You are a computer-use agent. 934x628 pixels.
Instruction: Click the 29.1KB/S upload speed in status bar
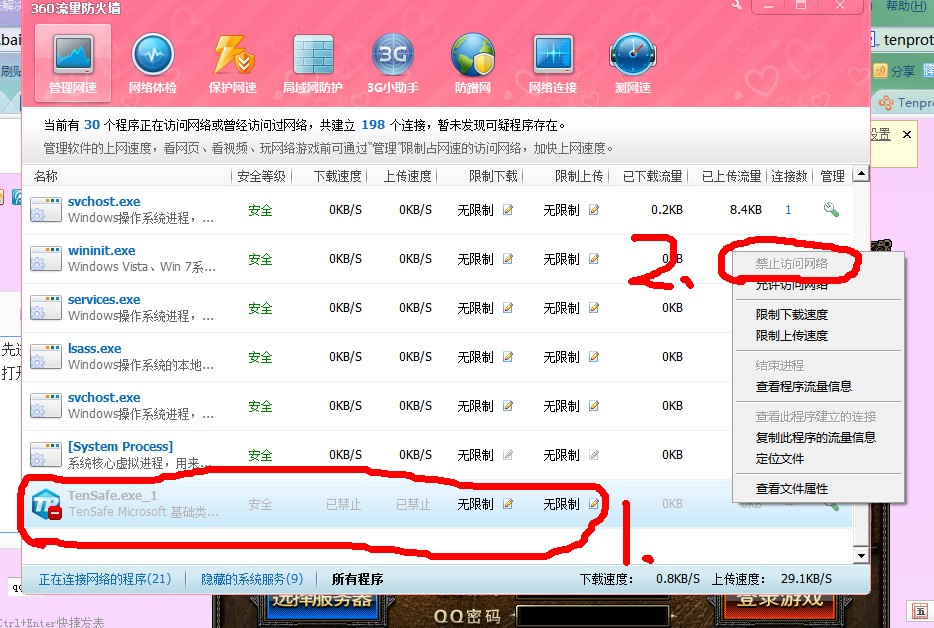[x=807, y=579]
